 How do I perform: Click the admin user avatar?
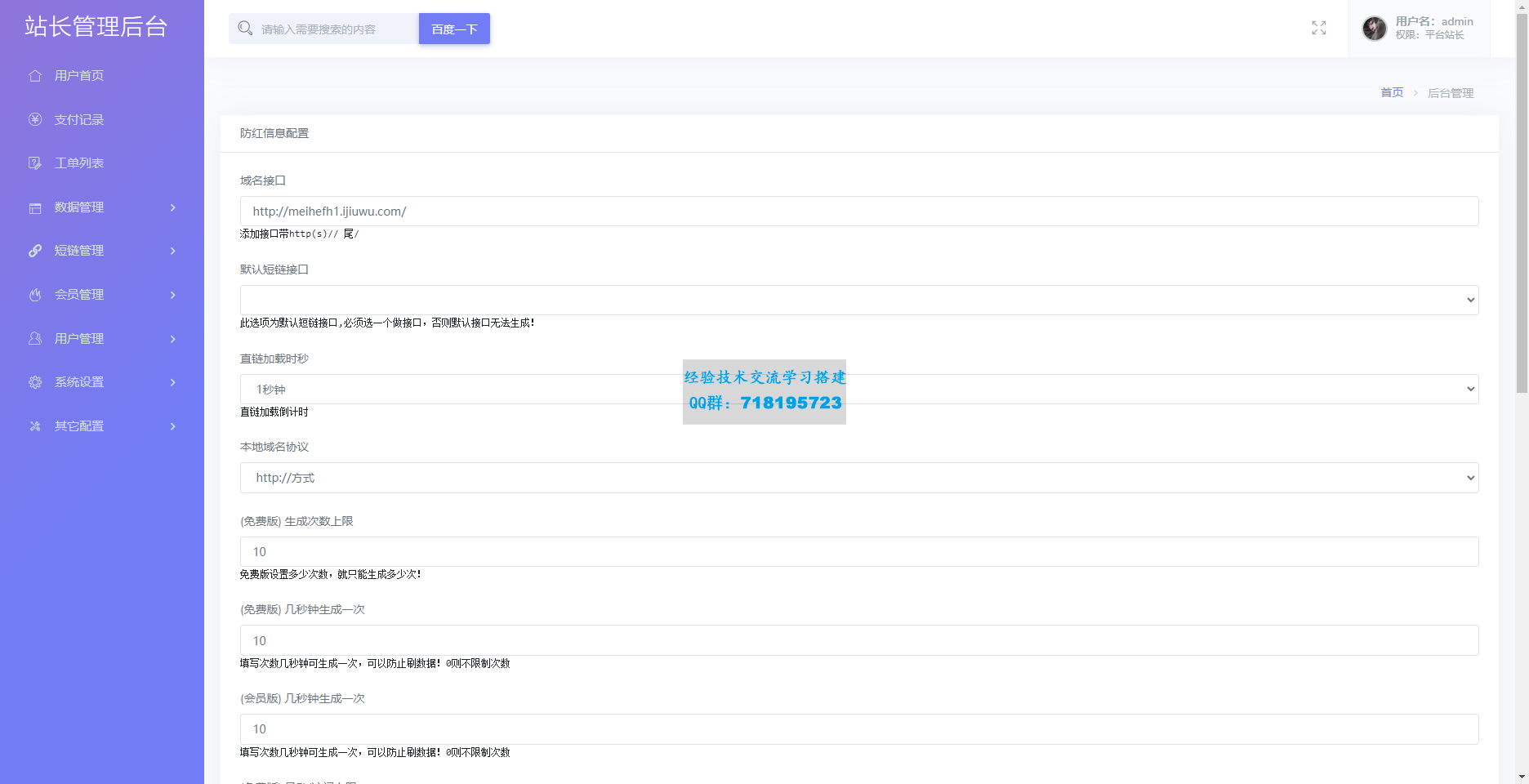click(1374, 29)
